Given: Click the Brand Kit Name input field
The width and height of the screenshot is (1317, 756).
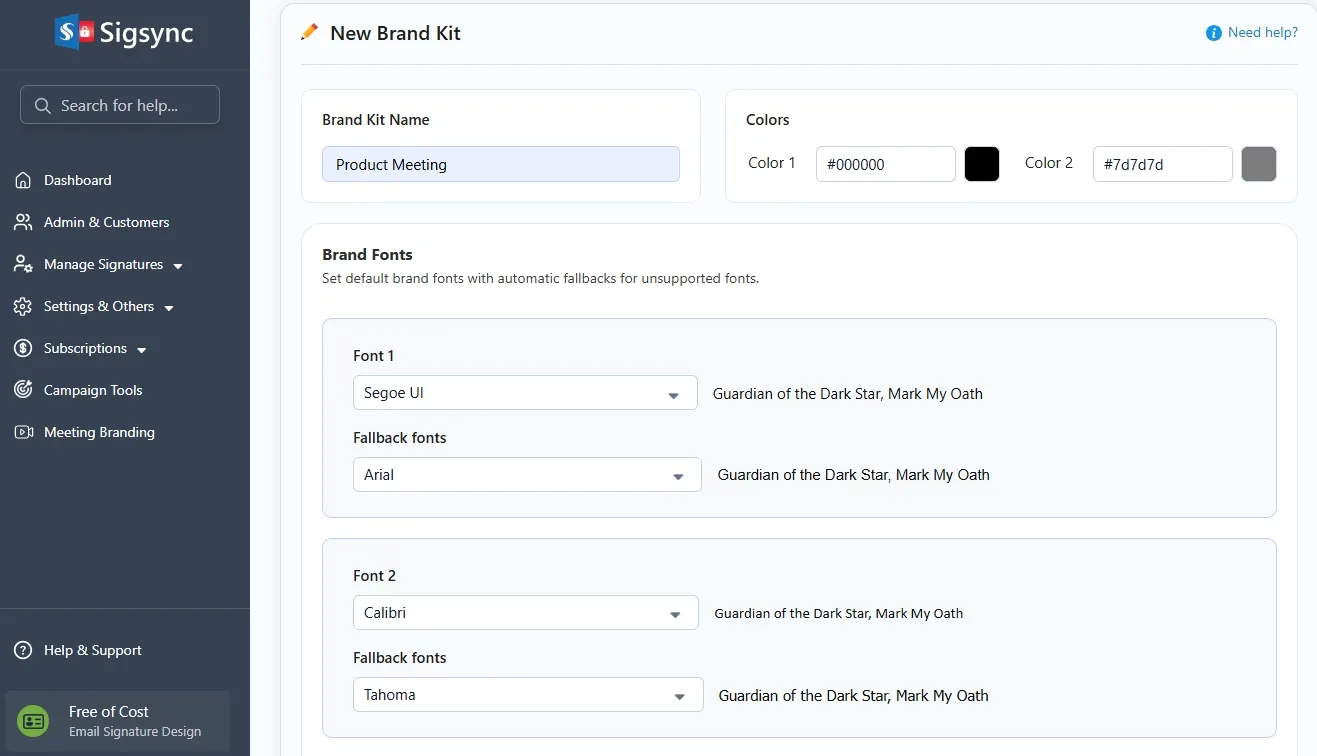Looking at the screenshot, I should (501, 164).
